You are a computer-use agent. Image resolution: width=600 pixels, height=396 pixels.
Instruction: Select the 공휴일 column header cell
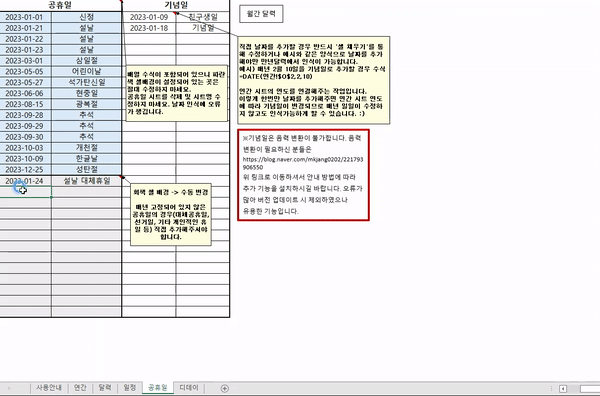pyautogui.click(x=60, y=5)
